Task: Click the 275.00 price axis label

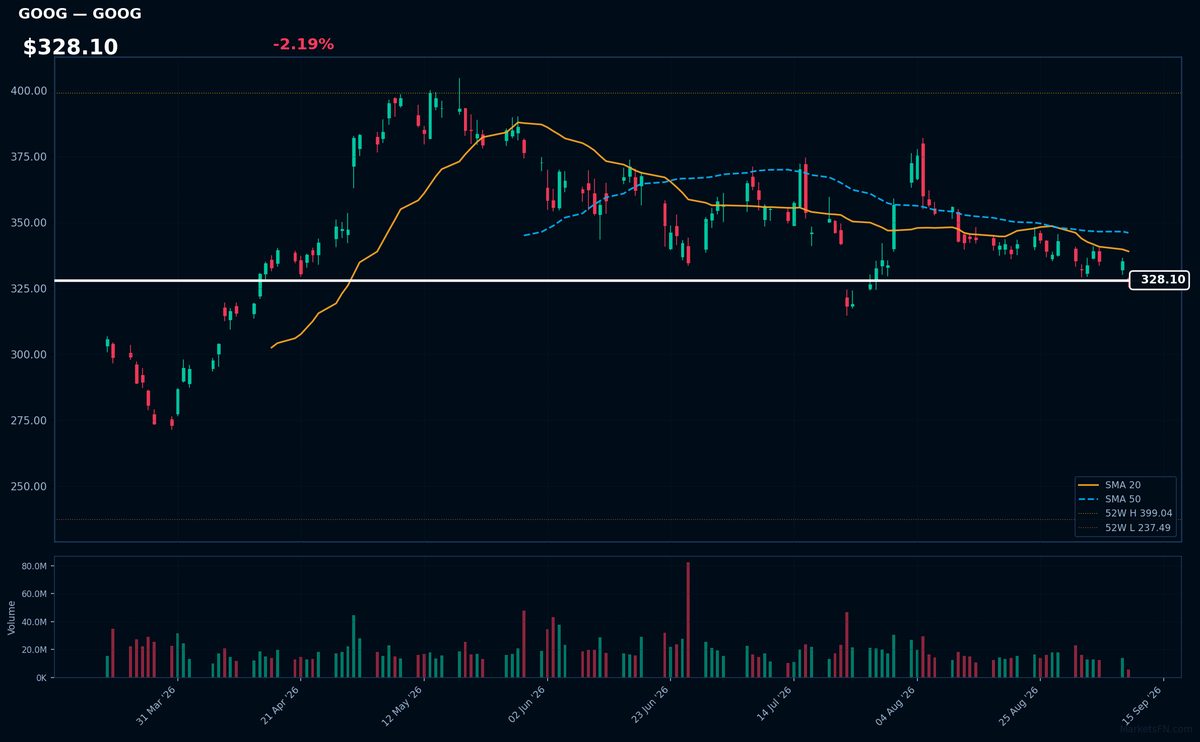Action: (x=29, y=421)
